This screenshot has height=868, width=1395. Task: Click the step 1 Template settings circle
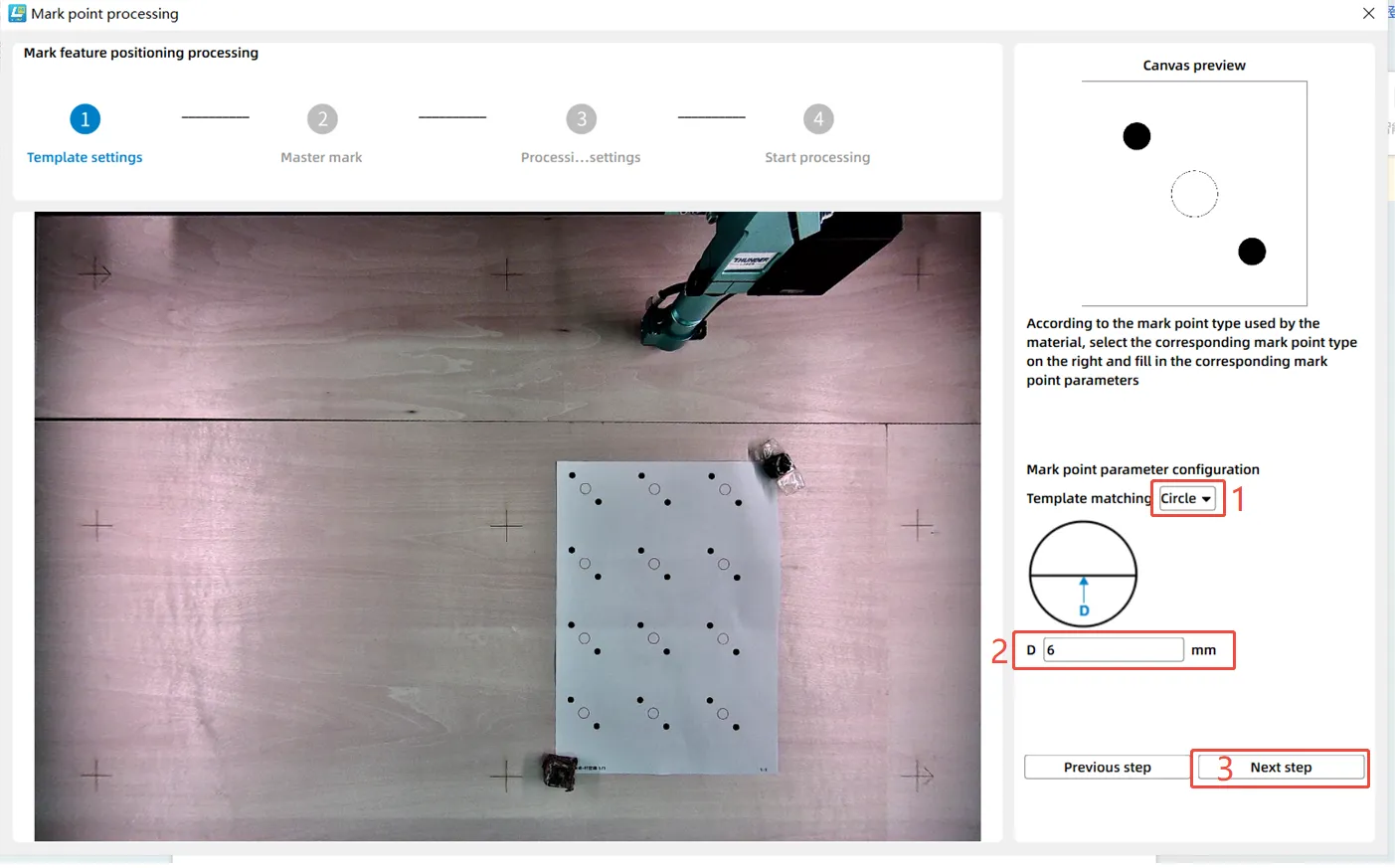click(85, 119)
